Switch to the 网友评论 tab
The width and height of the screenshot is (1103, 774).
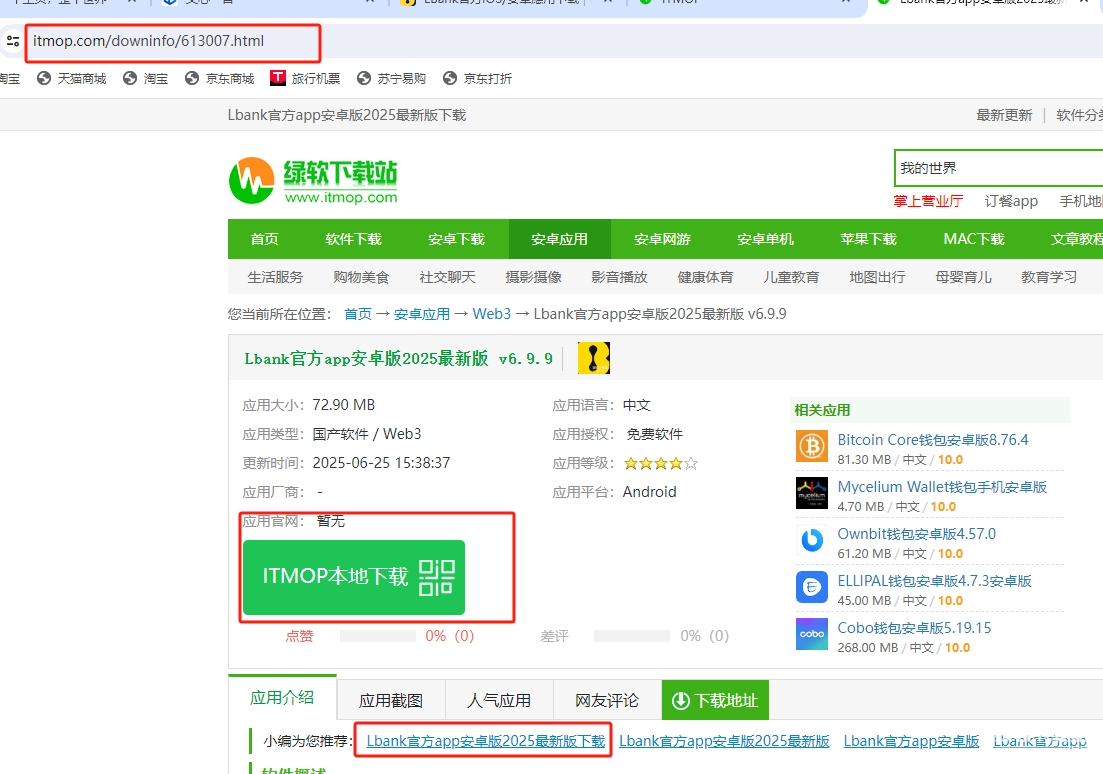(607, 700)
